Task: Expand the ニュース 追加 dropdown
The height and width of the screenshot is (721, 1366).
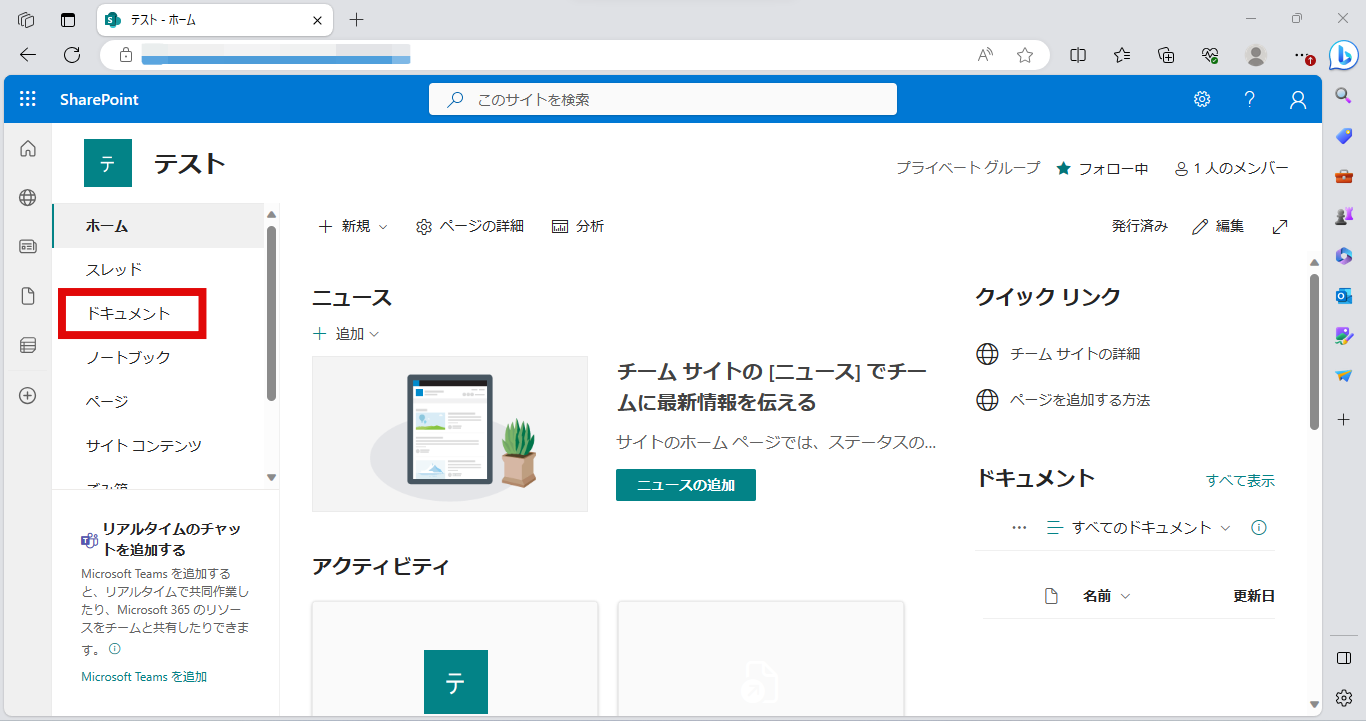Action: coord(346,334)
